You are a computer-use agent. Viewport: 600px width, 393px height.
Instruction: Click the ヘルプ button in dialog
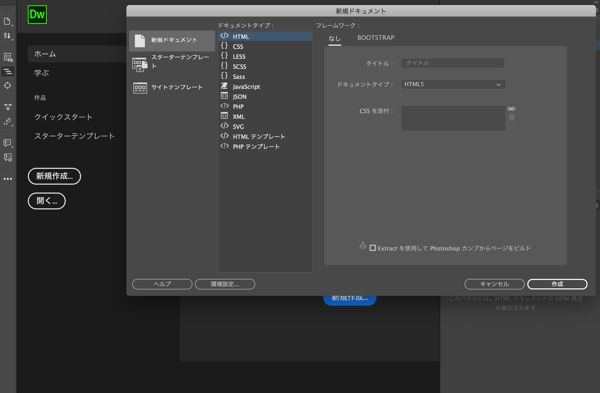(162, 284)
